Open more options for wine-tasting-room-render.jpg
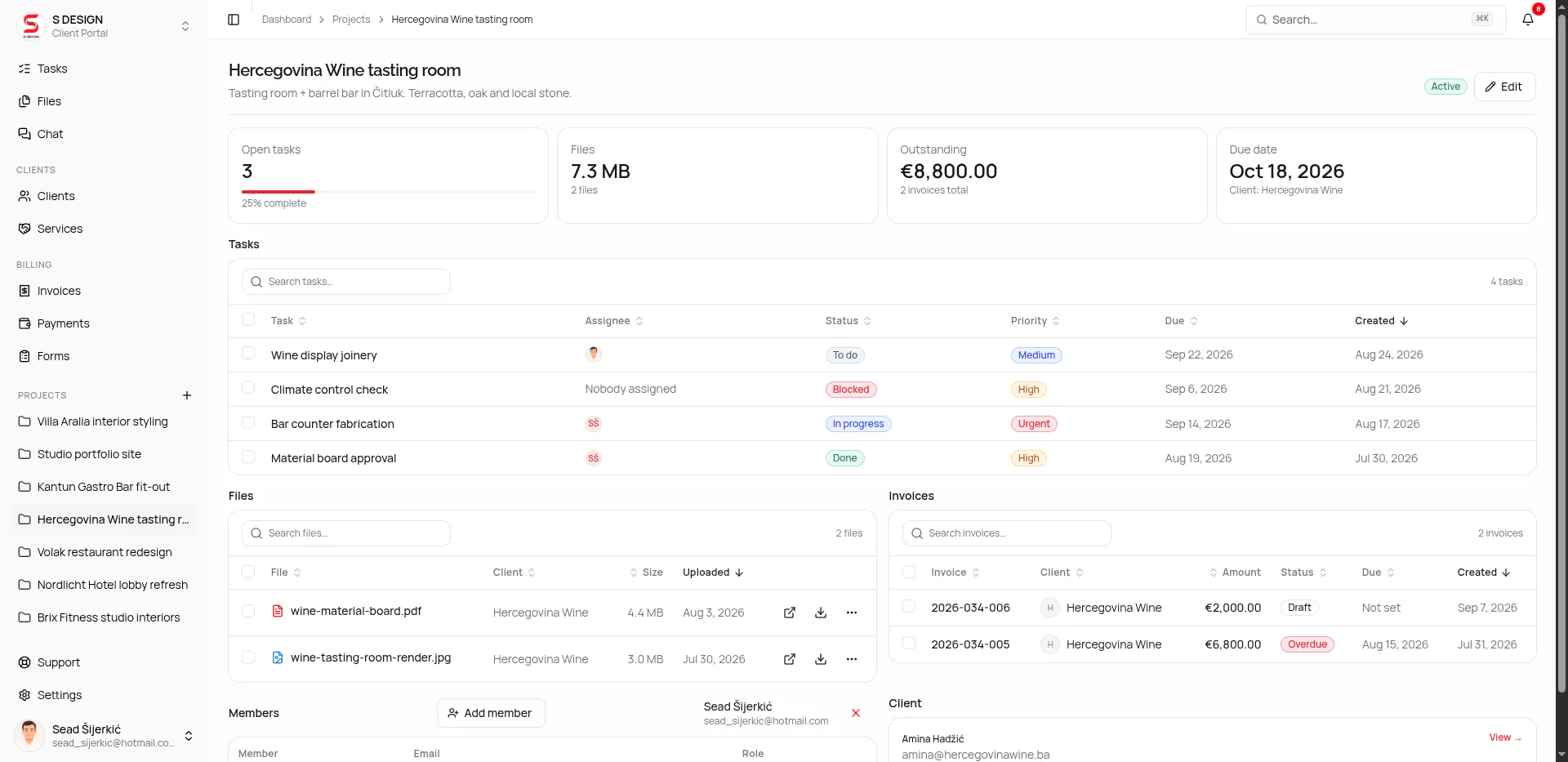This screenshot has width=1568, height=762. [x=852, y=659]
